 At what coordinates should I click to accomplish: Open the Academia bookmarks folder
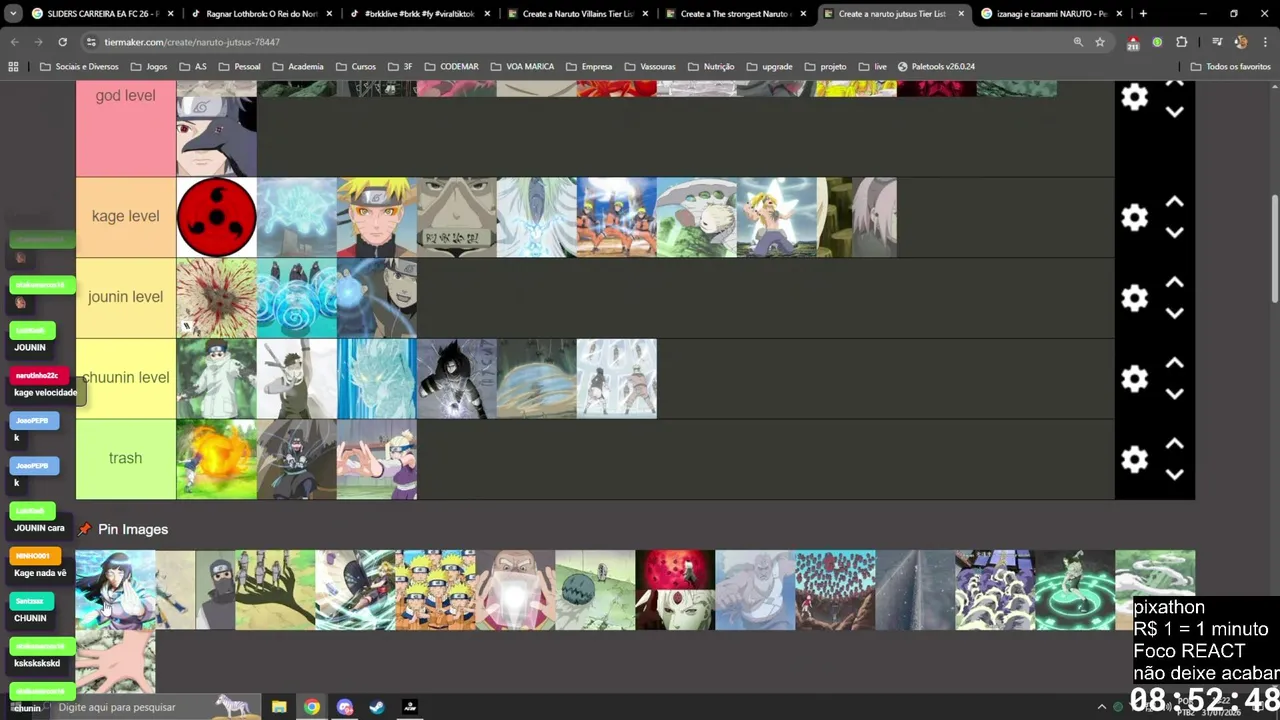coord(297,66)
